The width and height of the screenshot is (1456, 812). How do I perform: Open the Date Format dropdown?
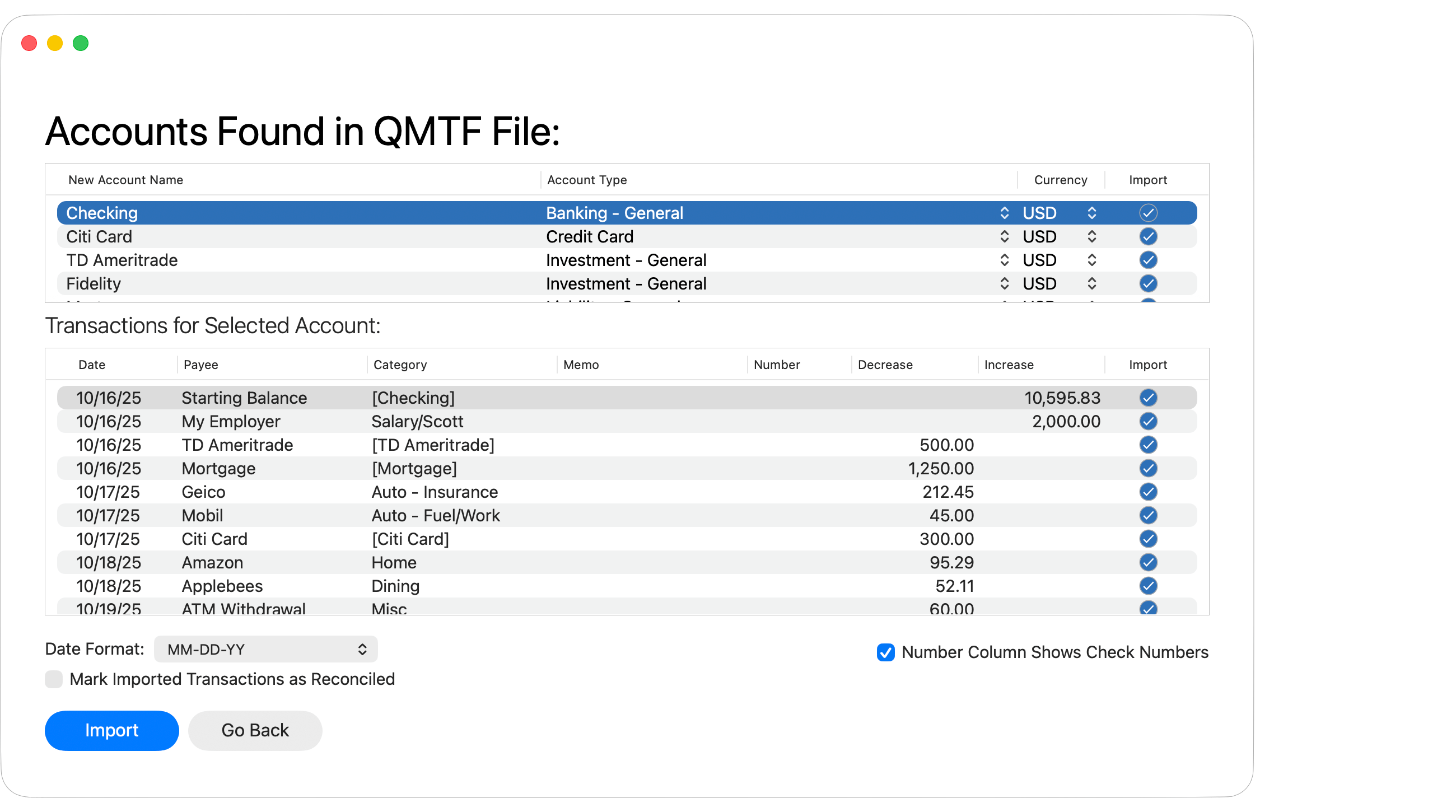265,648
